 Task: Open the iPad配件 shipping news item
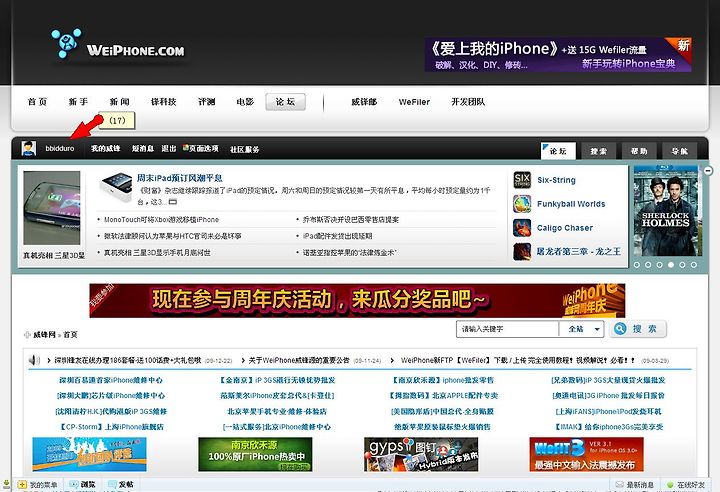click(x=338, y=236)
